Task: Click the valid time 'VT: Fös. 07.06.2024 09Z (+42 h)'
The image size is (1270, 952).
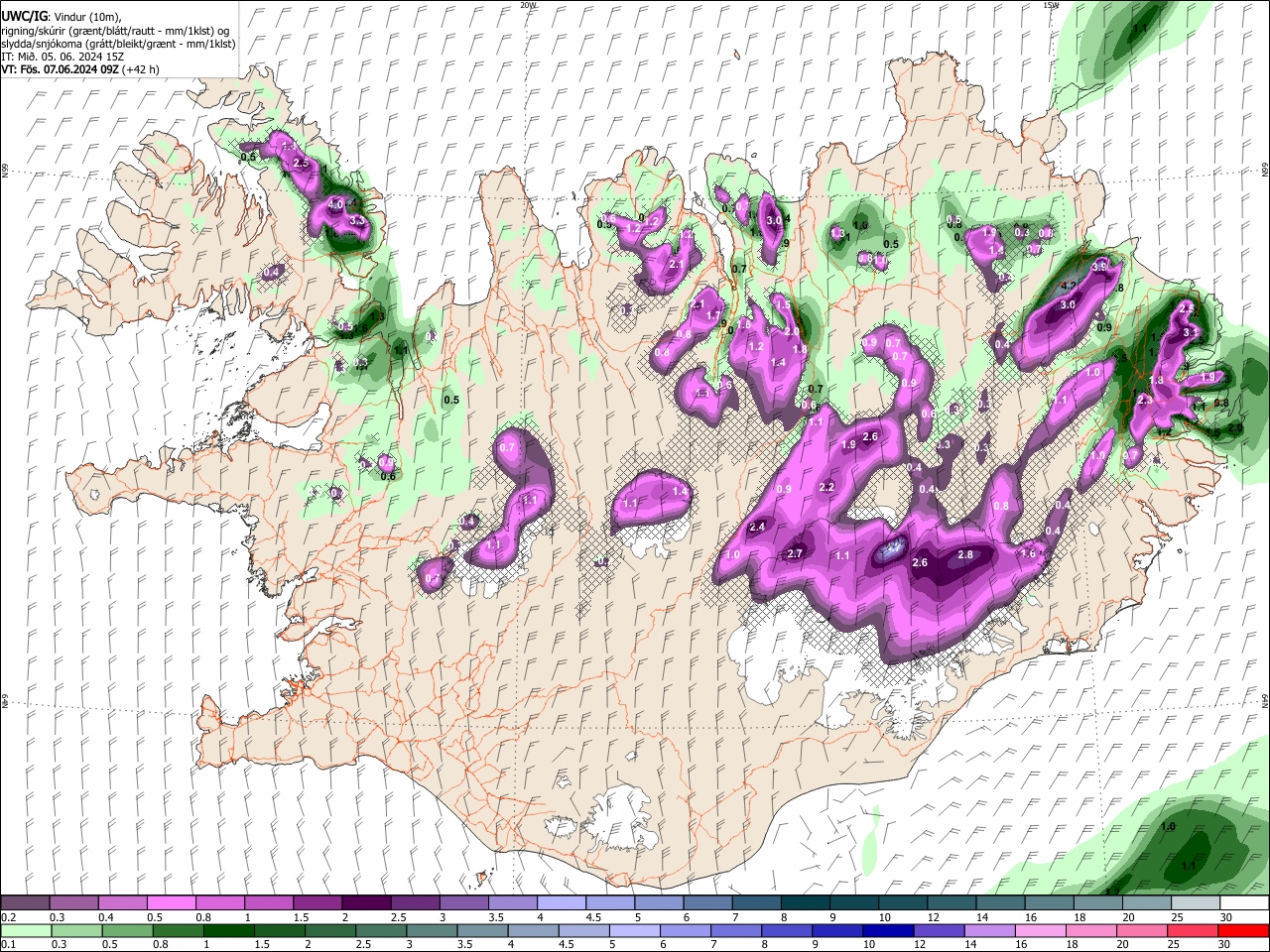Action: 79,69
